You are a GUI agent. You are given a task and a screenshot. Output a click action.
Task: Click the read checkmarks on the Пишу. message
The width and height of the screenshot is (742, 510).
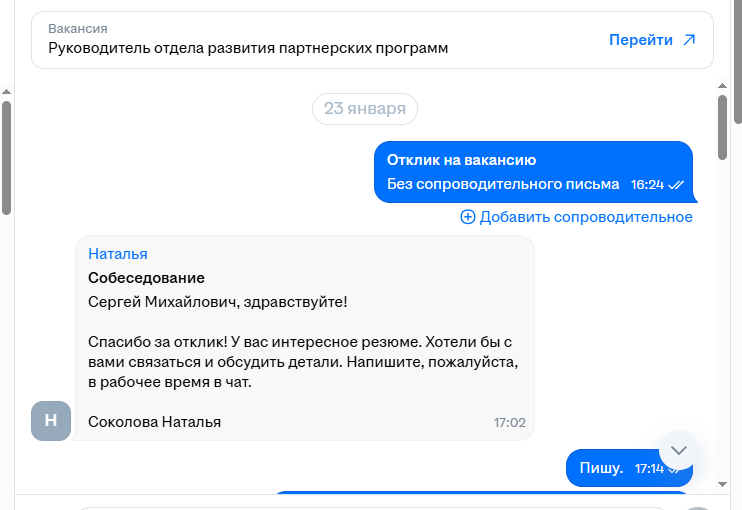[x=675, y=467]
